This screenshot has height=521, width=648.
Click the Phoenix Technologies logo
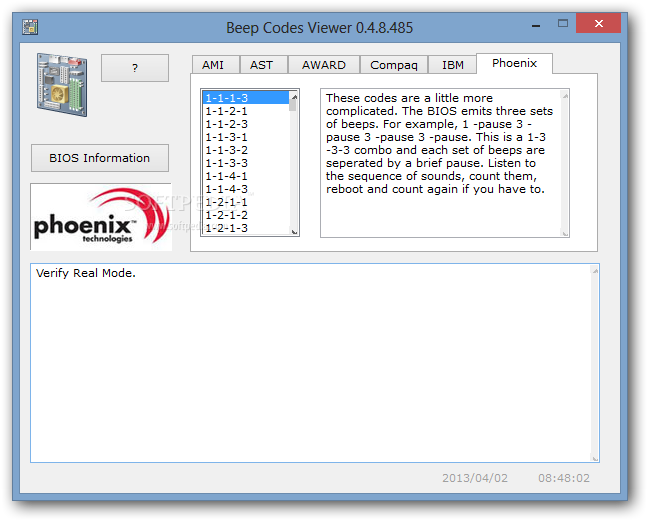[x=101, y=217]
